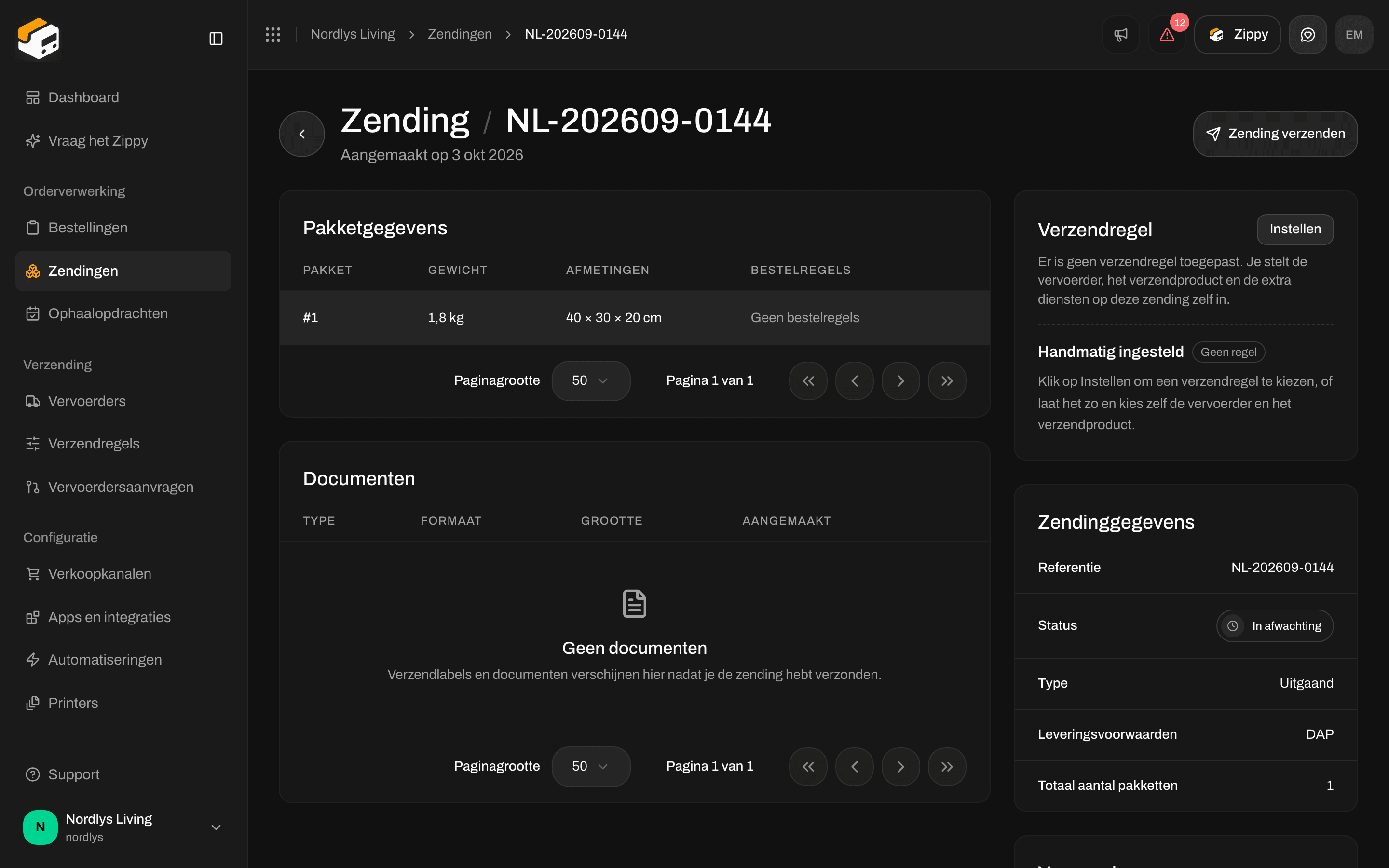Click the AANGEMAAKT column header in Documenten
This screenshot has width=1389, height=868.
coord(786,521)
